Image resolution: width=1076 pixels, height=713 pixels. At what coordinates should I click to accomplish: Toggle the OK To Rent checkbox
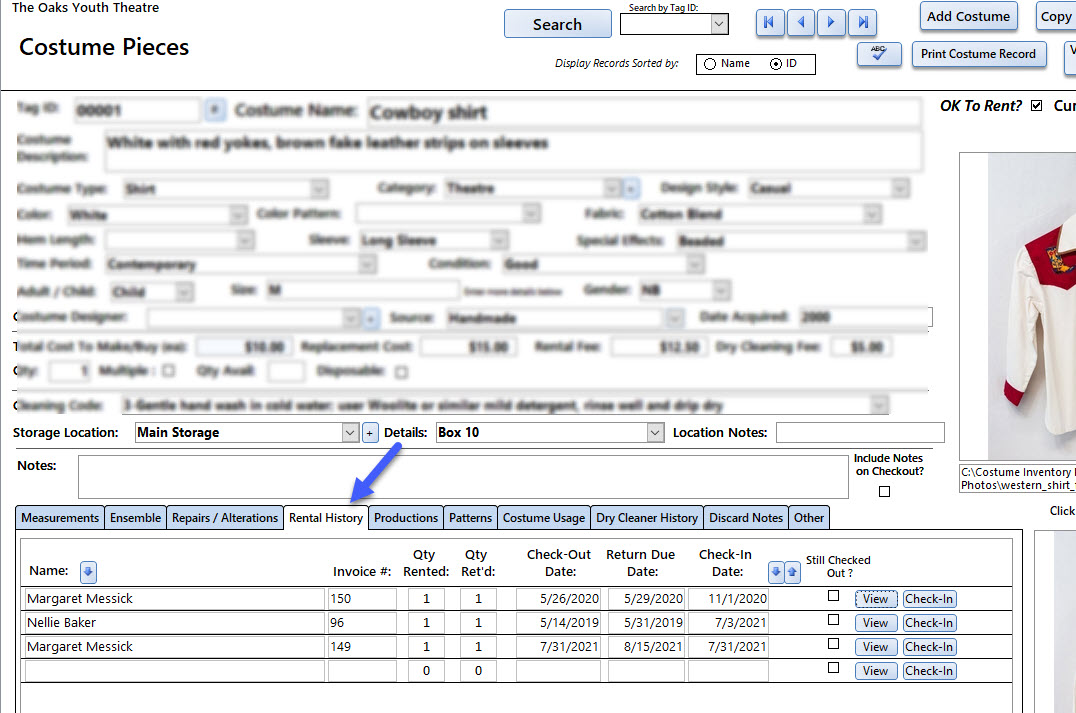(1036, 106)
